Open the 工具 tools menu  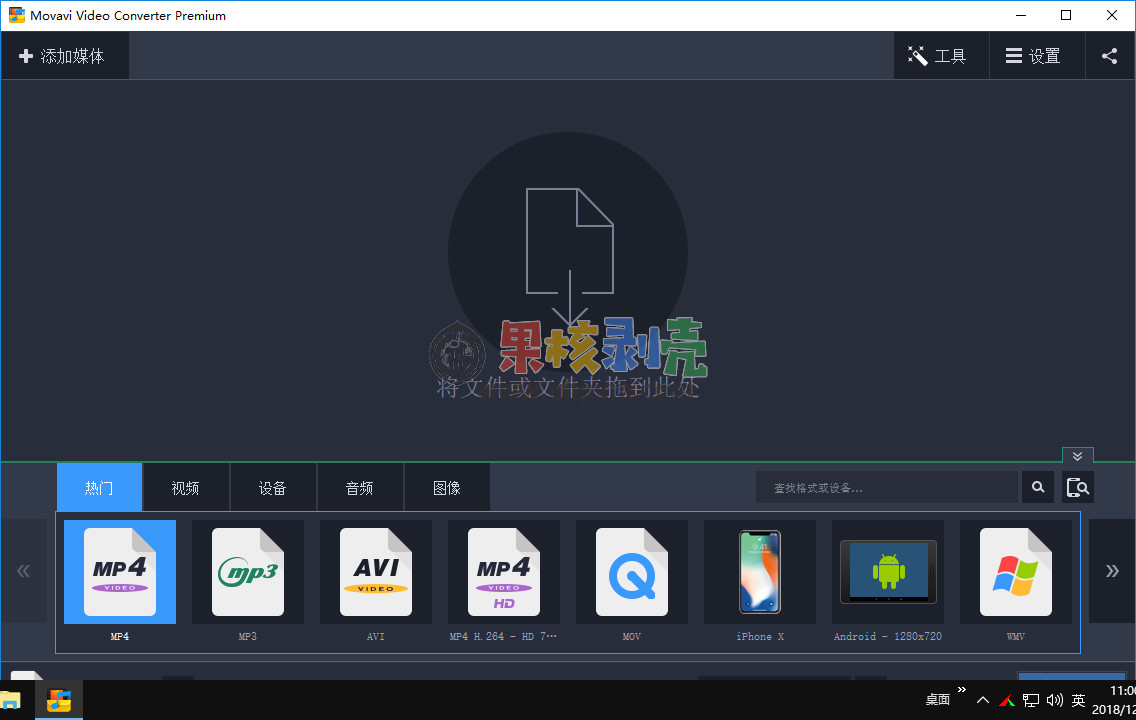pos(941,56)
